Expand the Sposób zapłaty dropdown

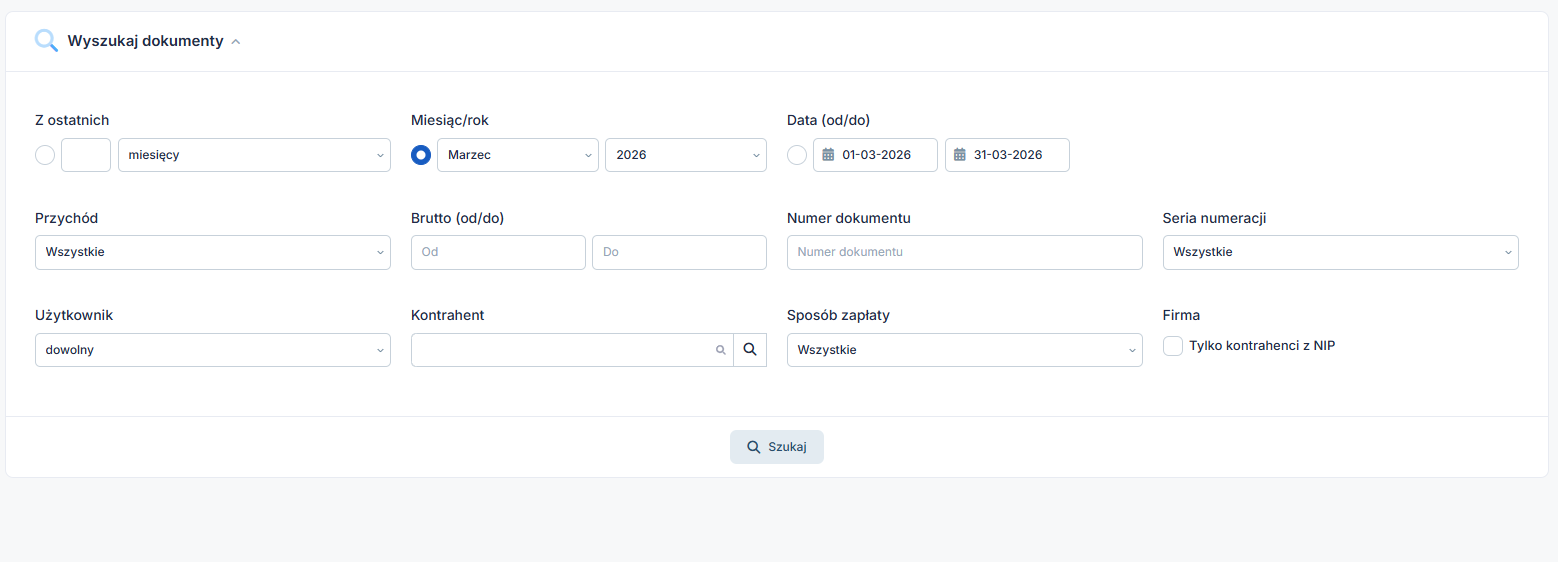tap(964, 350)
